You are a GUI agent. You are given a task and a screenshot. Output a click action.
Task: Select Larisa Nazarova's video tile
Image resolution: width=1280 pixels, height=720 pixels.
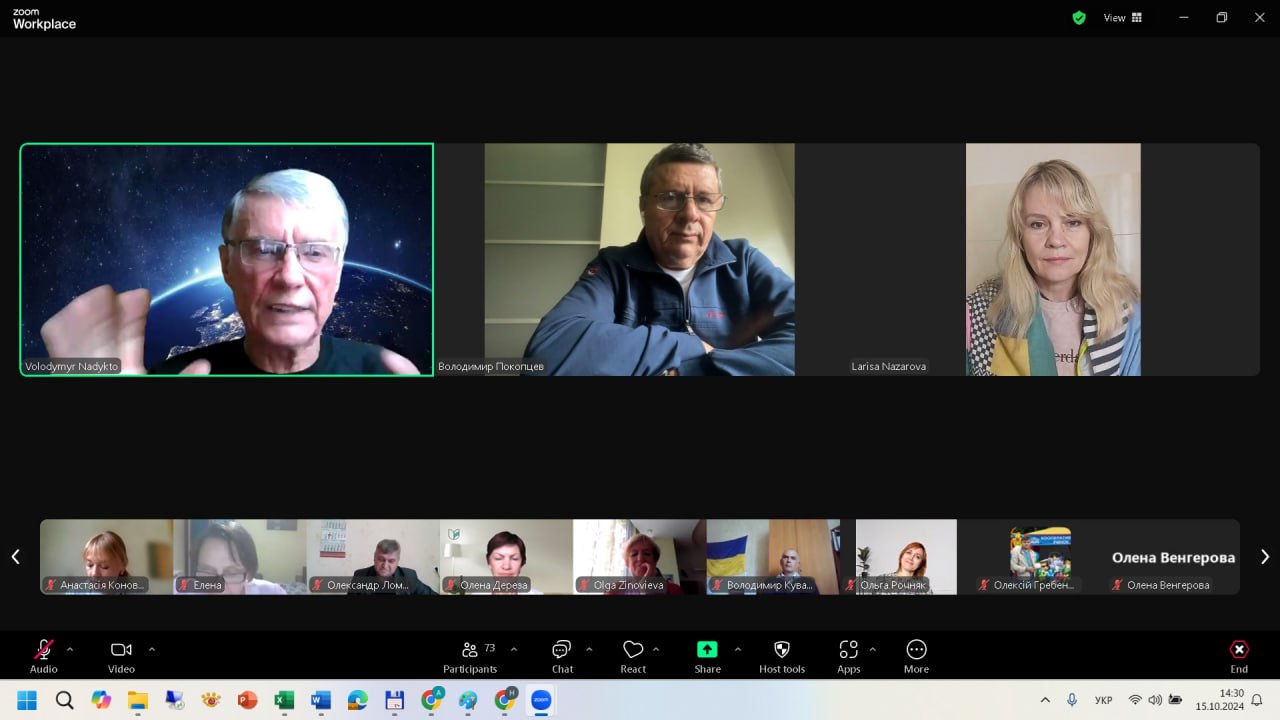(x=1052, y=260)
